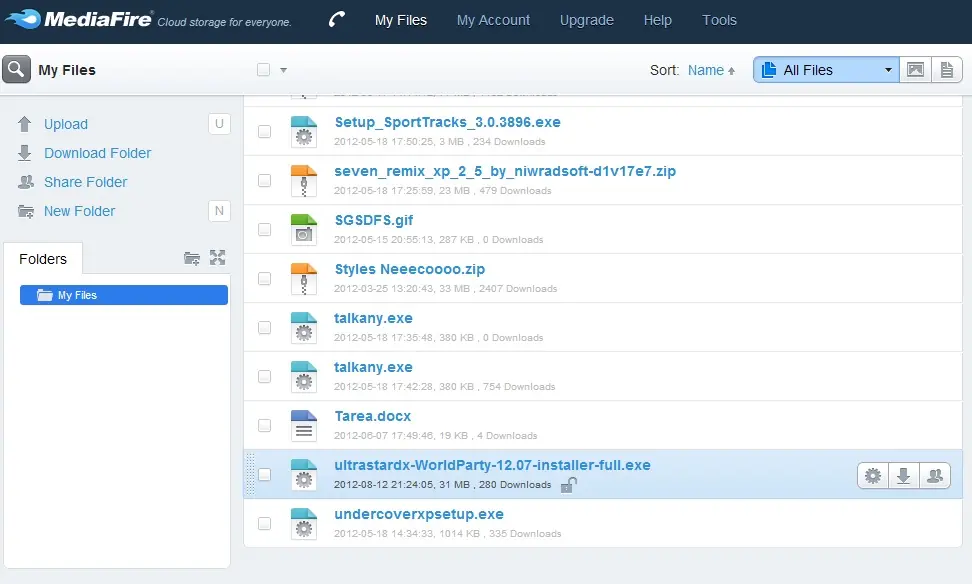Open My Account menu
This screenshot has width=972, height=584.
(493, 20)
